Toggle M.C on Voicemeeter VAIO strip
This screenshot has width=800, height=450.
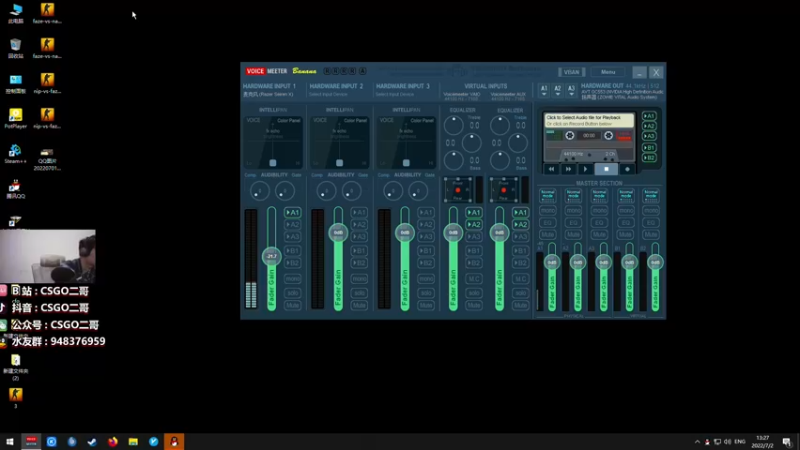[474, 279]
